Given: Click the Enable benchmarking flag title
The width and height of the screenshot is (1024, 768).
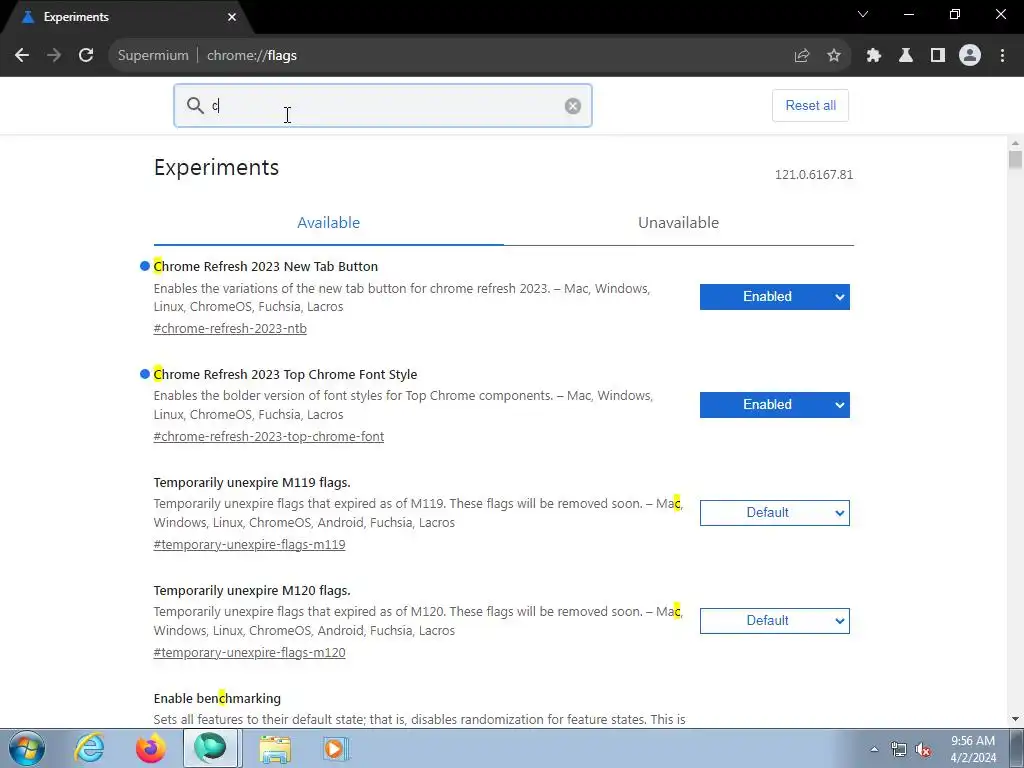Looking at the screenshot, I should pos(217,698).
